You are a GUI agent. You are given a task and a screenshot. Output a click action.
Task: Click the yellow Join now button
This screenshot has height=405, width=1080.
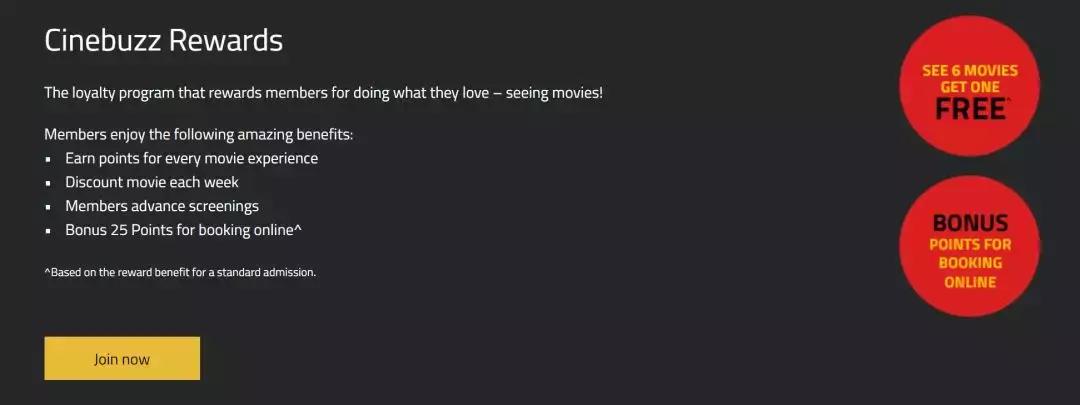[x=122, y=359]
